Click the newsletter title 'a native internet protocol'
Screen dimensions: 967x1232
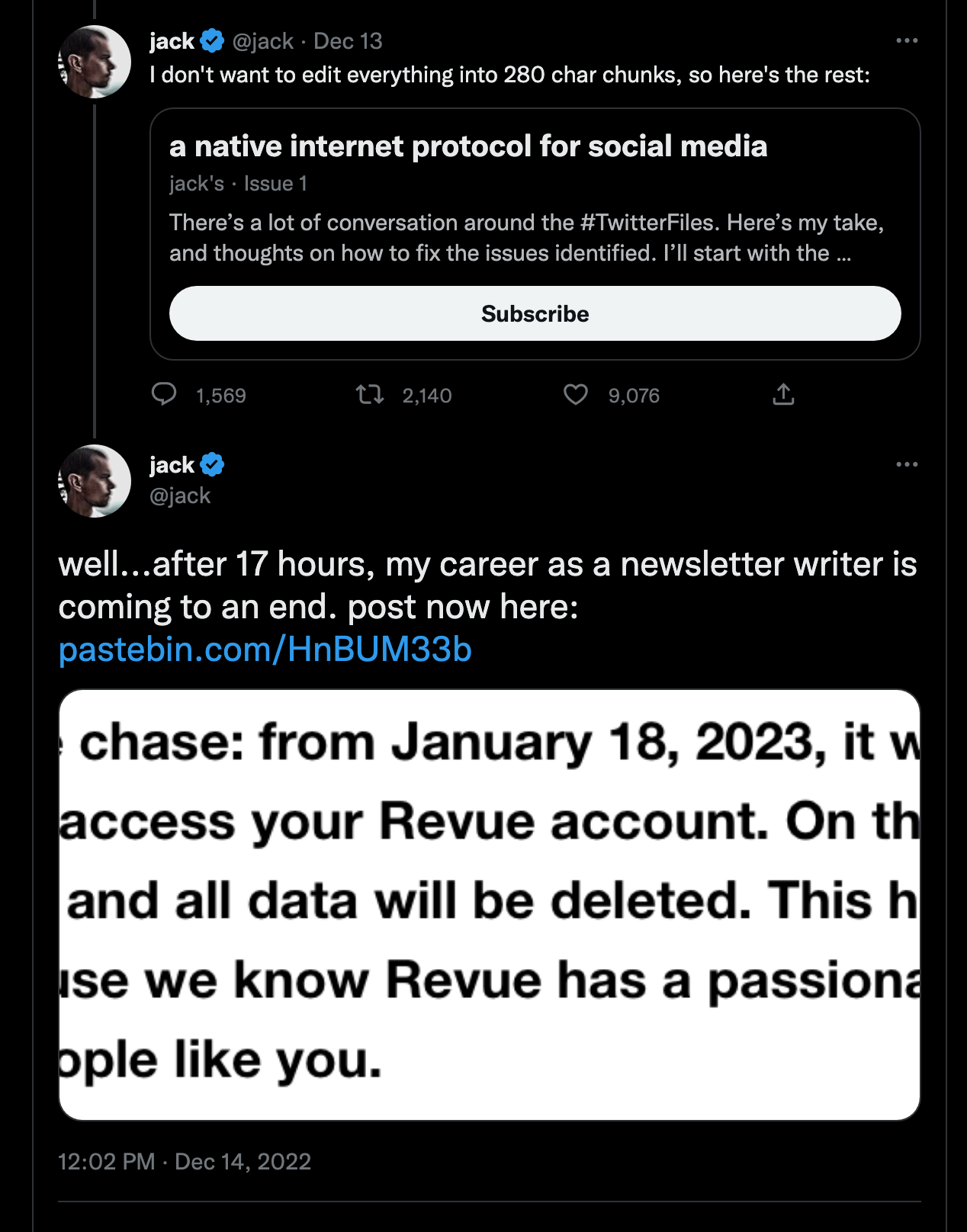coord(467,146)
